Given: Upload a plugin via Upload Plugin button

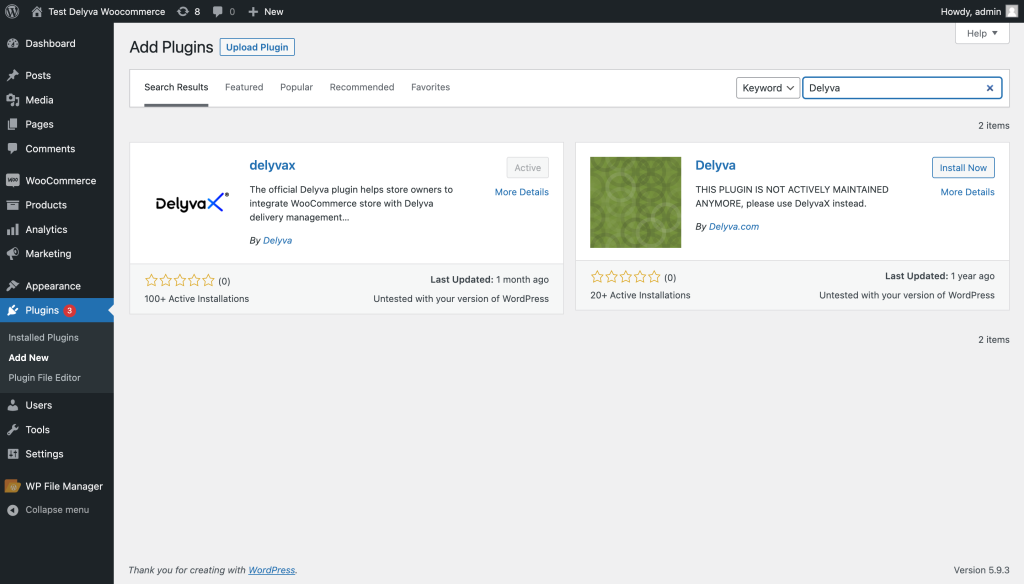Looking at the screenshot, I should coord(257,47).
